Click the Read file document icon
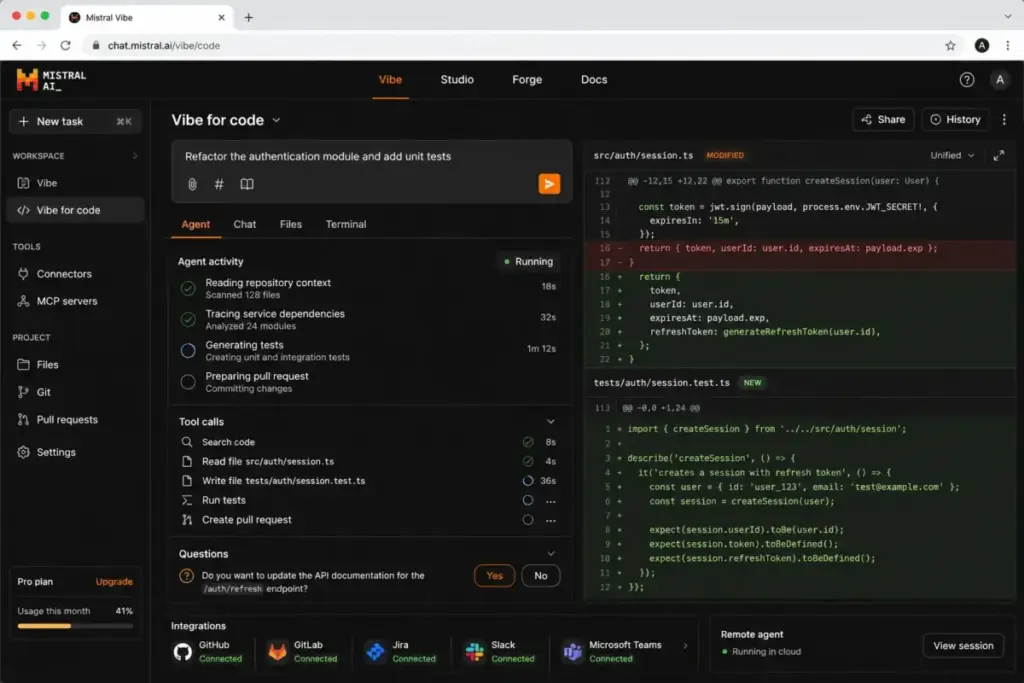Image resolution: width=1024 pixels, height=683 pixels. (x=187, y=462)
